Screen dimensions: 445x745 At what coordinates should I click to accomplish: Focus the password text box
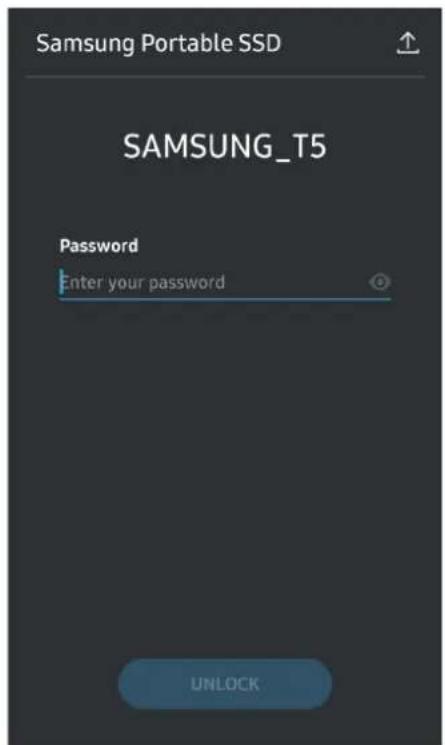tap(225, 283)
